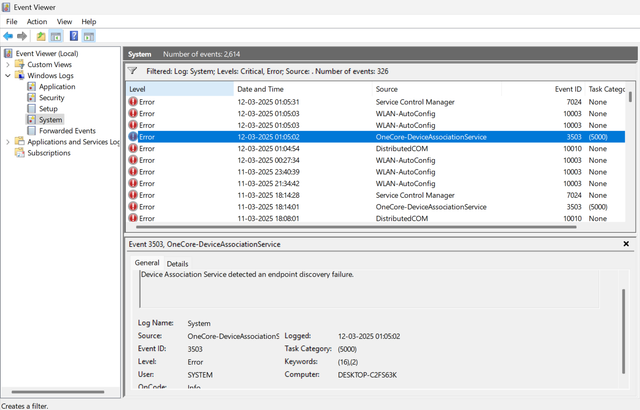Sort by the Level column header
The height and width of the screenshot is (410, 640).
[x=180, y=89]
